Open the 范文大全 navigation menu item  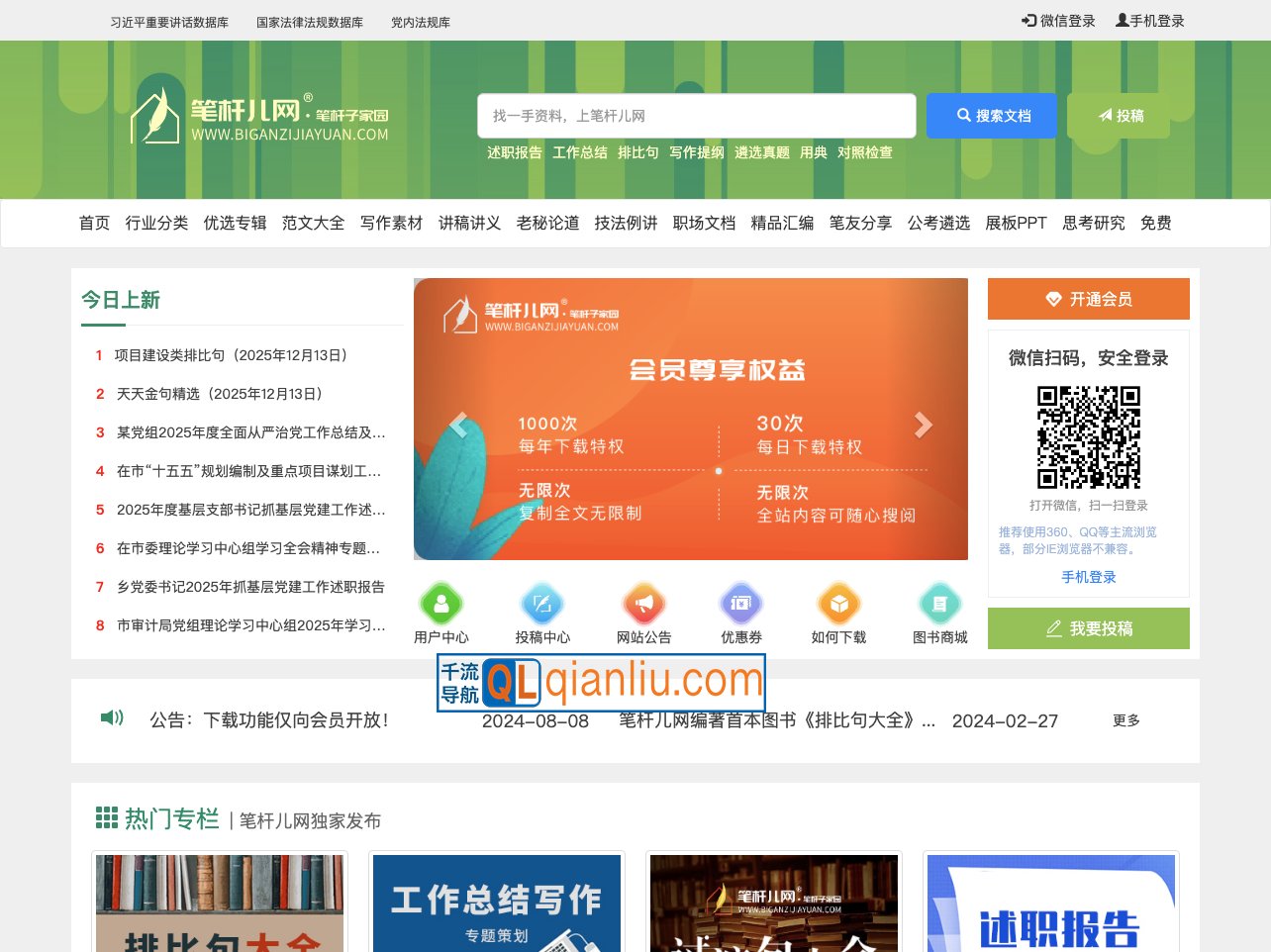(x=313, y=224)
